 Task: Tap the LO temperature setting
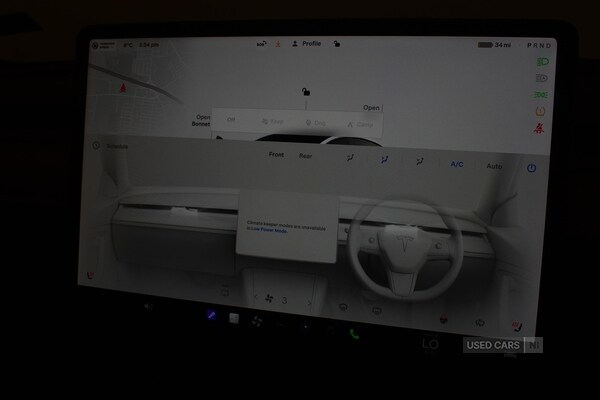tap(430, 344)
